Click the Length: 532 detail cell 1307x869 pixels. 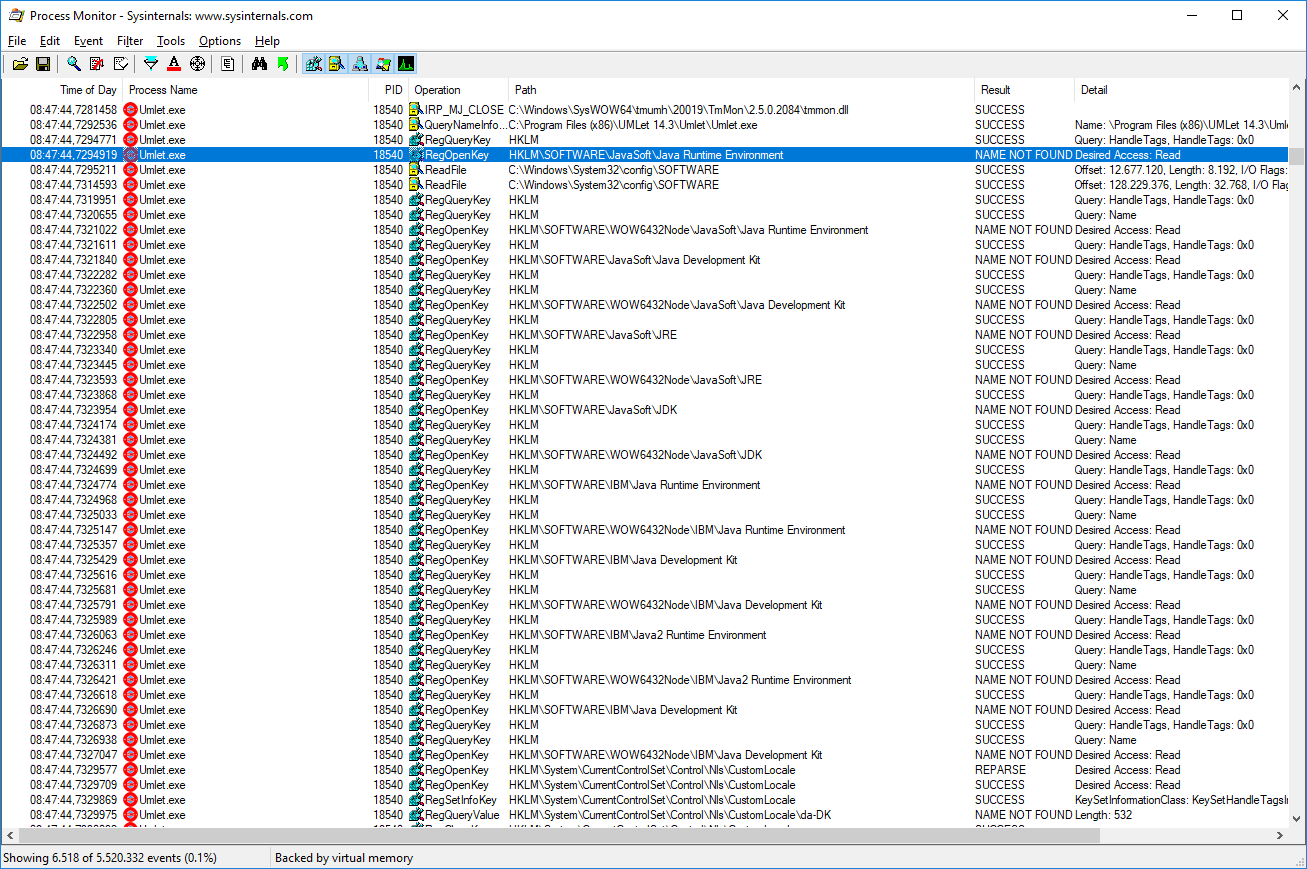click(1103, 815)
